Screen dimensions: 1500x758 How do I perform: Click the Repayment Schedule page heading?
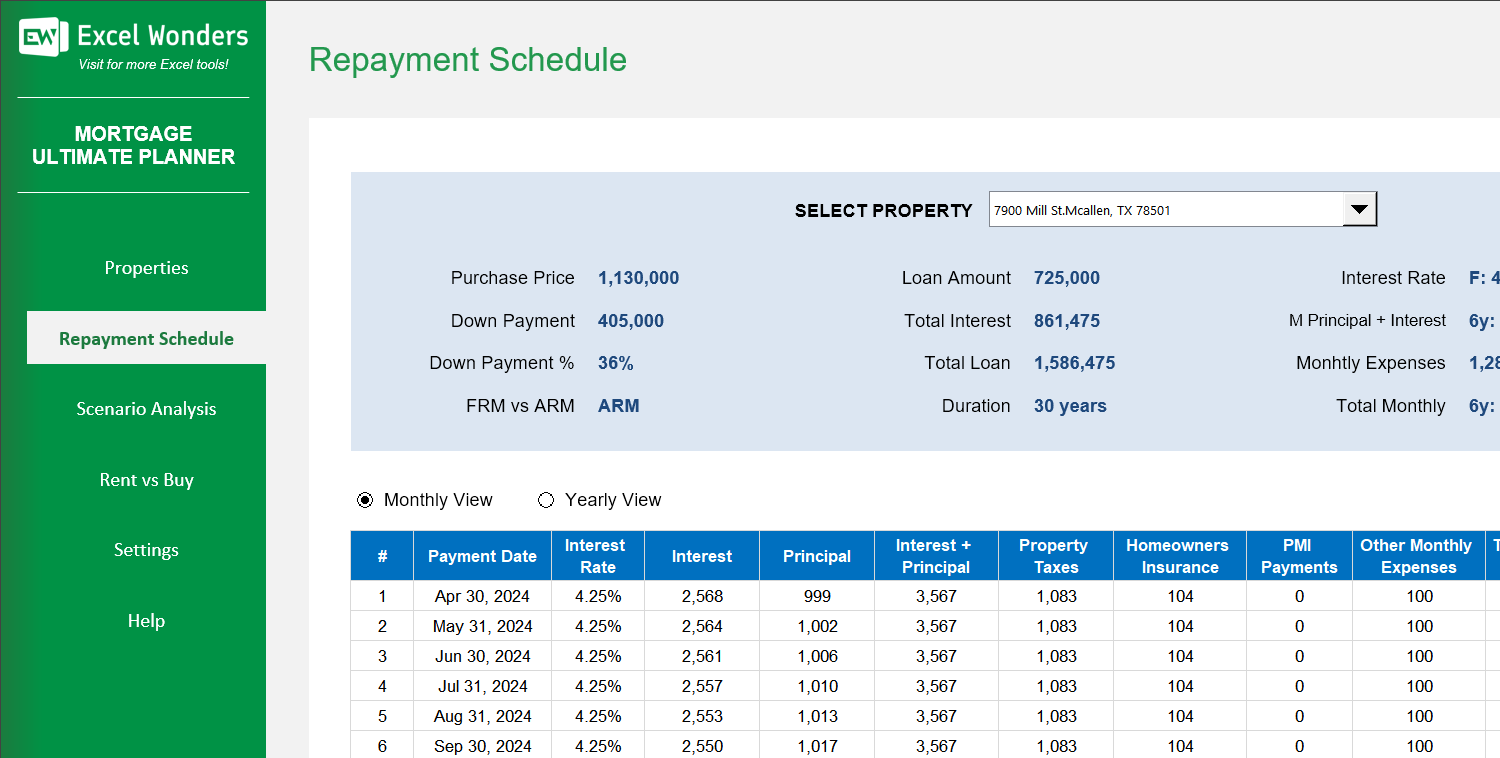pos(468,60)
